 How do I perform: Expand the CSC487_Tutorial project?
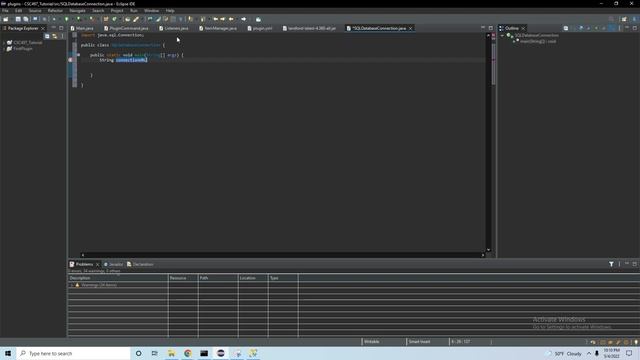(4, 42)
